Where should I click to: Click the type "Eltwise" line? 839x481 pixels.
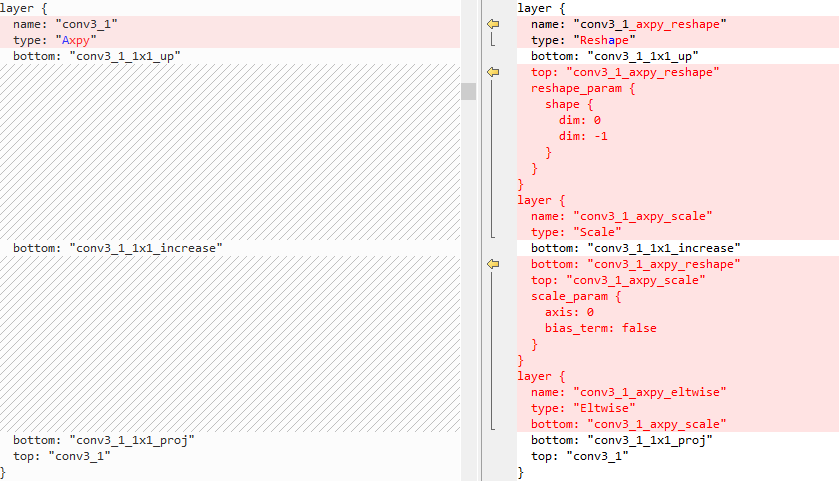pos(583,408)
